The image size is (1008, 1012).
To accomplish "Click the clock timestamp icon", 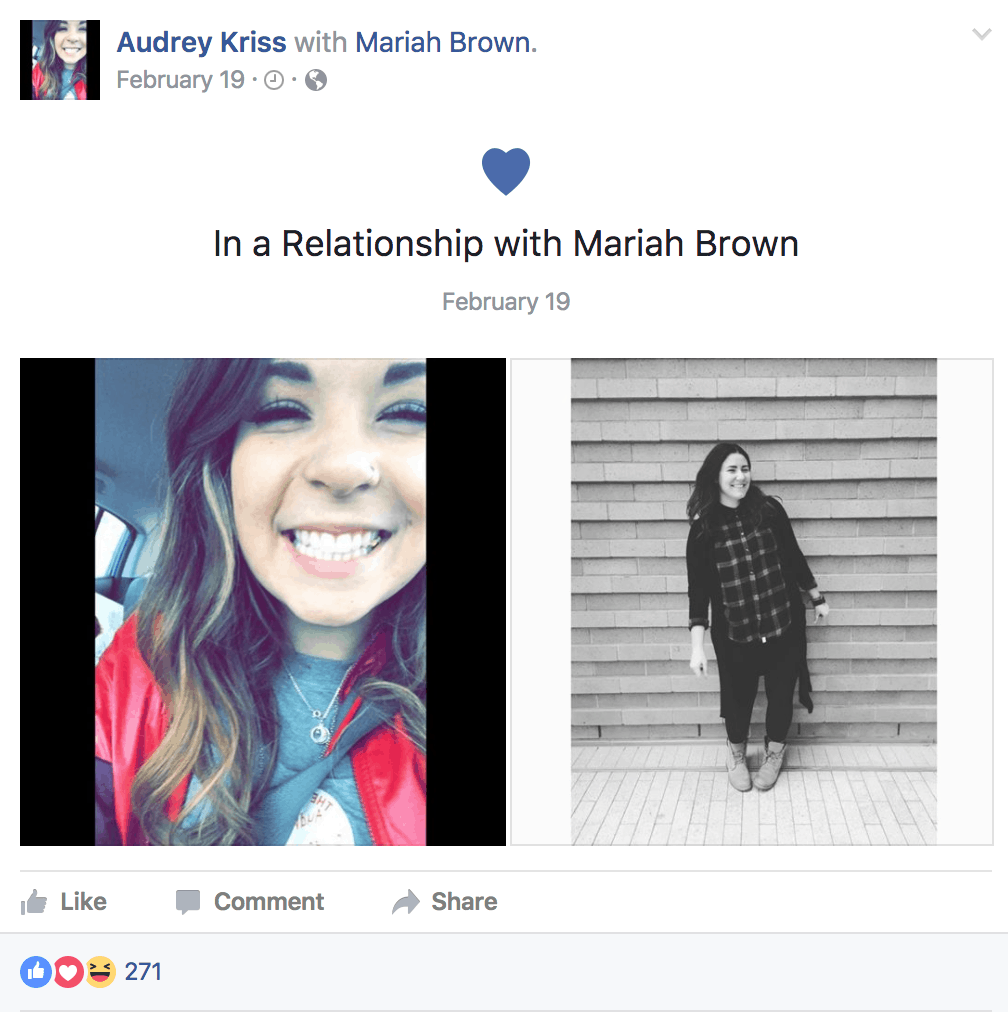I will [274, 80].
